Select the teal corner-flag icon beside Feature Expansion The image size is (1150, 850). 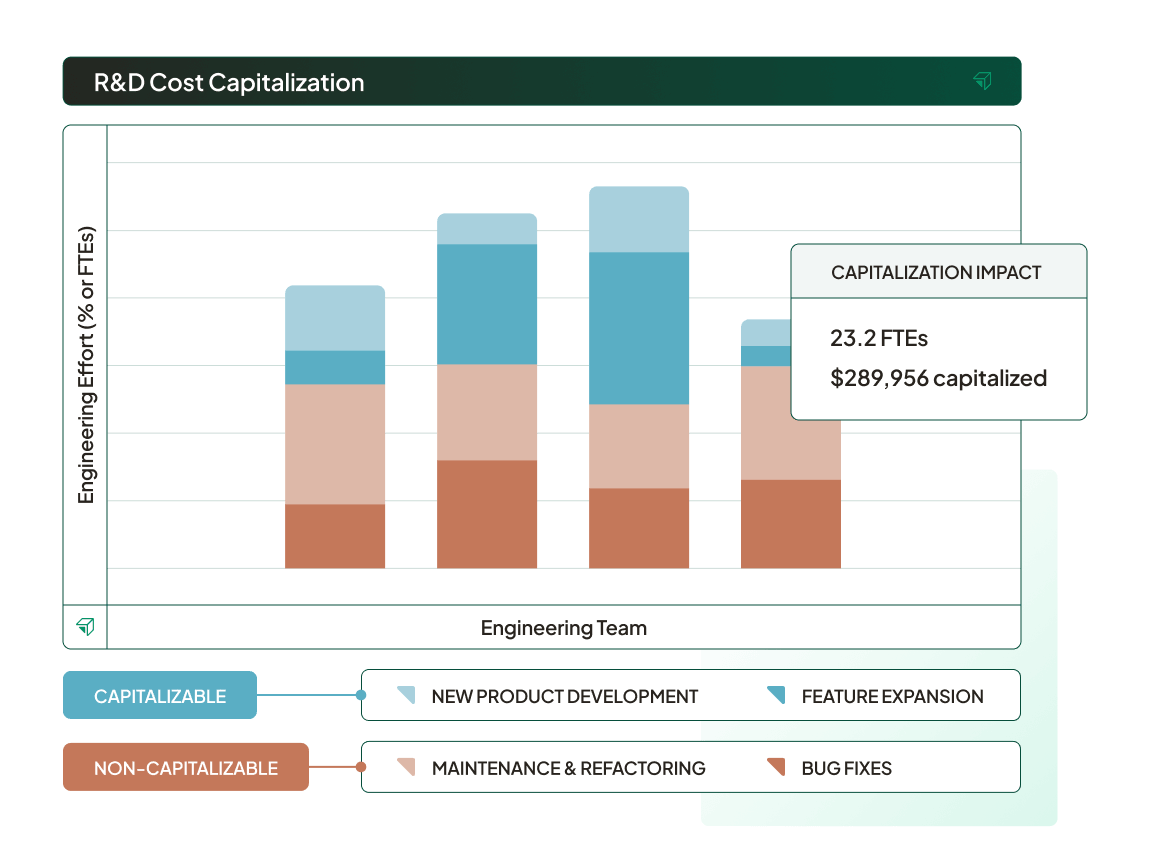(x=775, y=694)
